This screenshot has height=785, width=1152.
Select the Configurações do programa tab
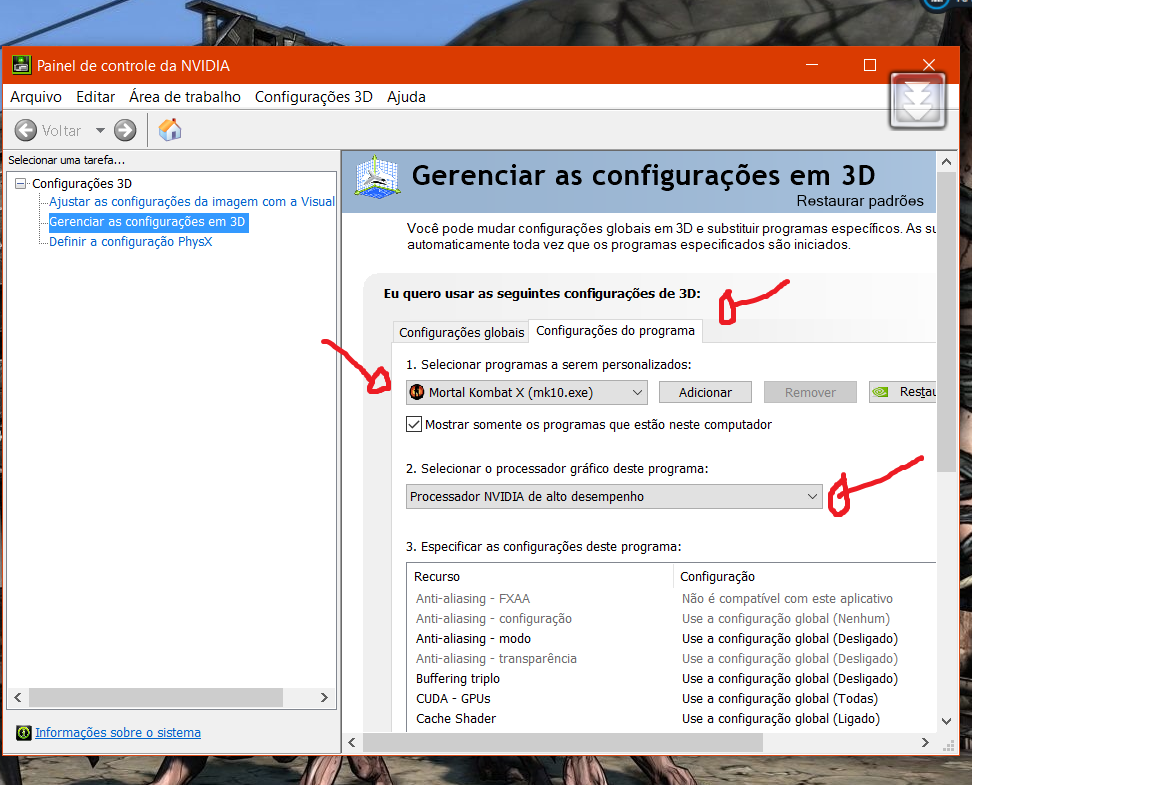click(x=616, y=331)
